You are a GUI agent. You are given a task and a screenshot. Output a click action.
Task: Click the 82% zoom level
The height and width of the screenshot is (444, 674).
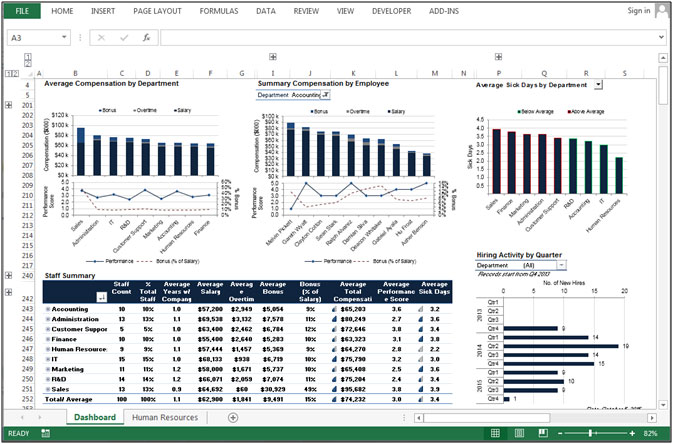pyautogui.click(x=650, y=433)
